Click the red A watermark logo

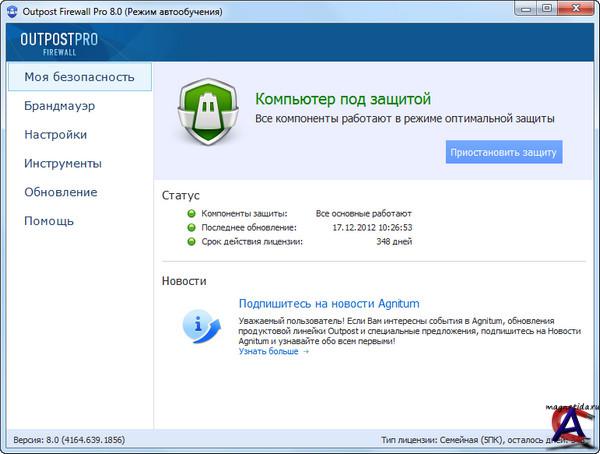[x=568, y=430]
